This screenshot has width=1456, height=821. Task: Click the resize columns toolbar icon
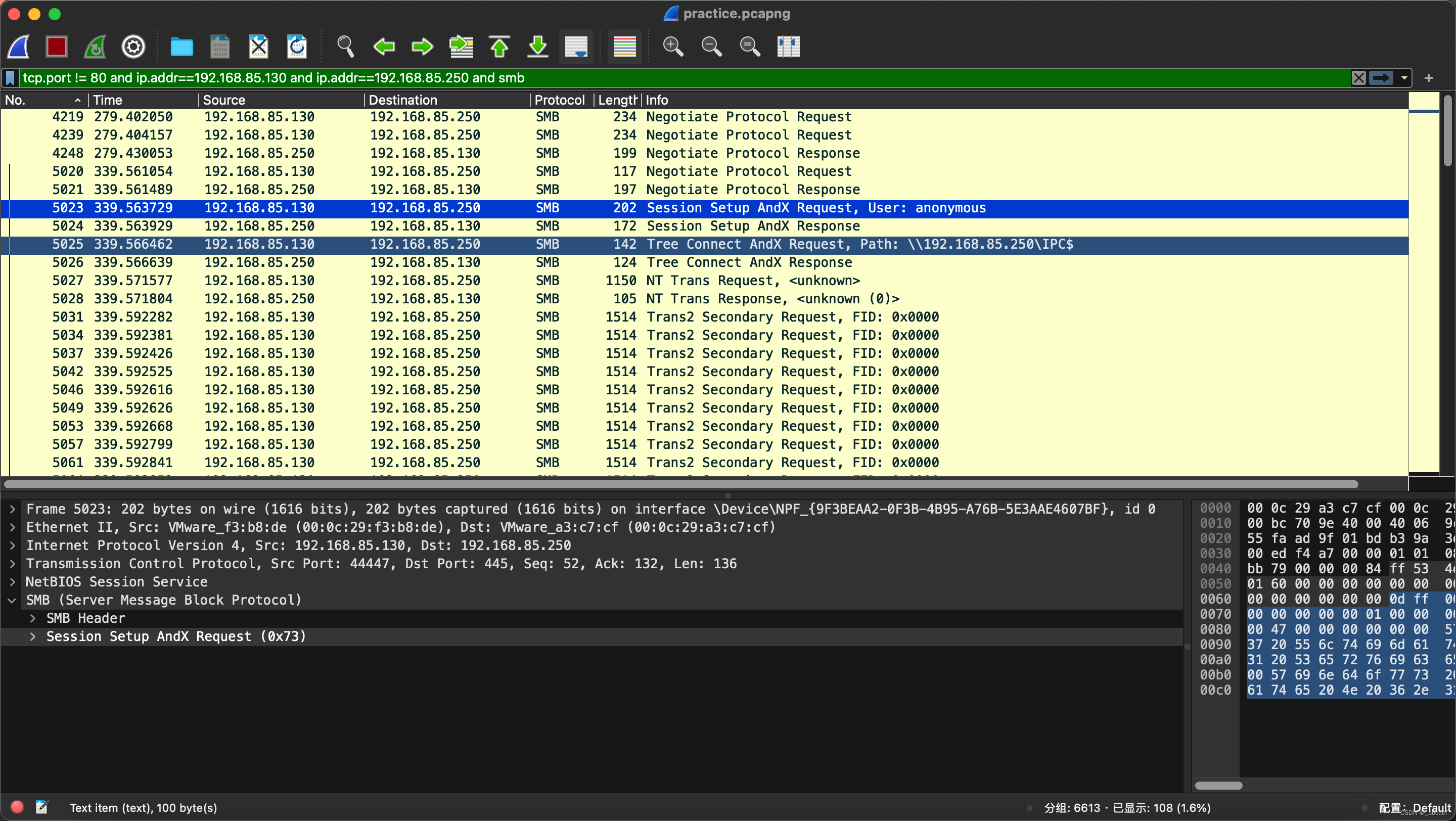tap(788, 47)
